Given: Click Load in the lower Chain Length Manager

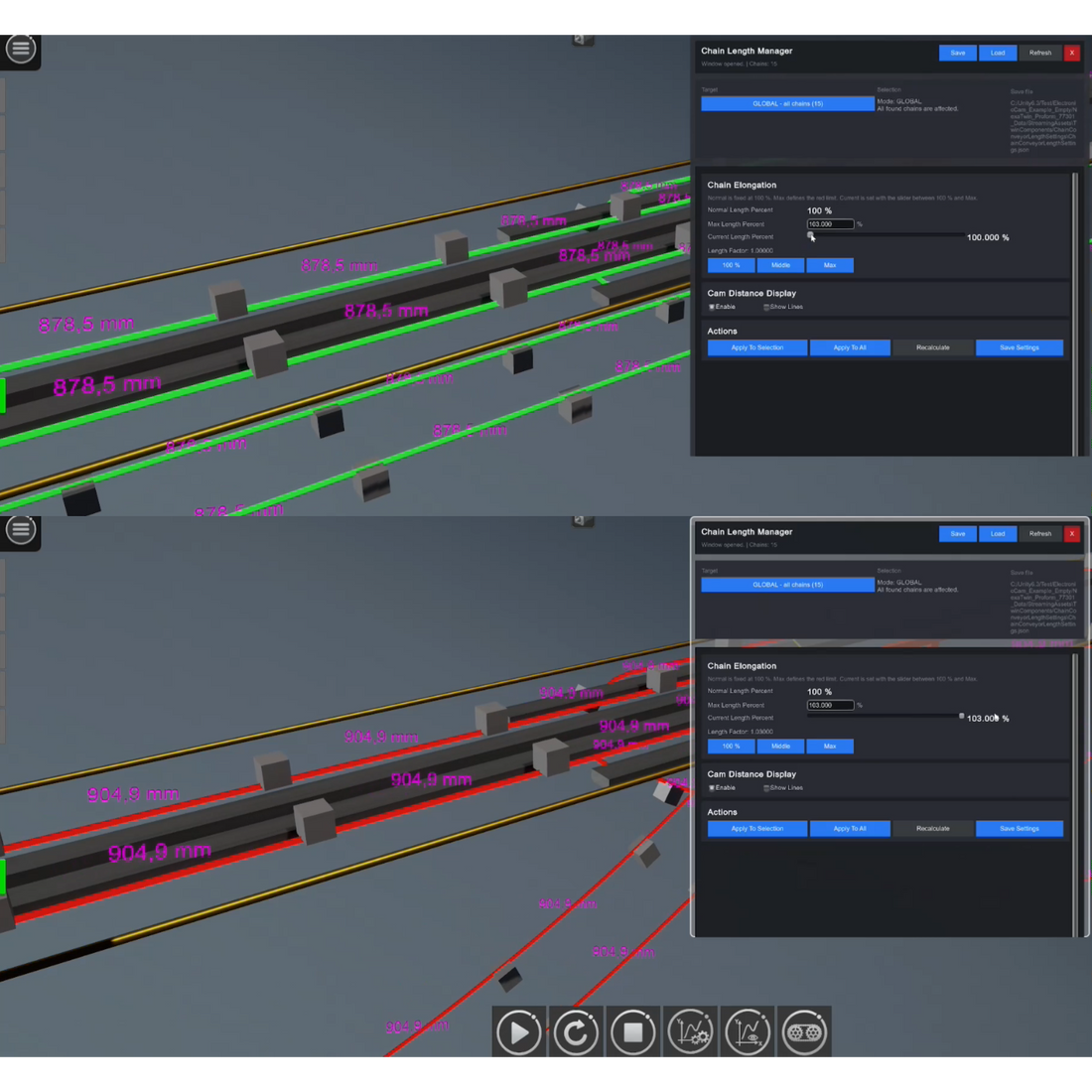Looking at the screenshot, I should [x=998, y=534].
